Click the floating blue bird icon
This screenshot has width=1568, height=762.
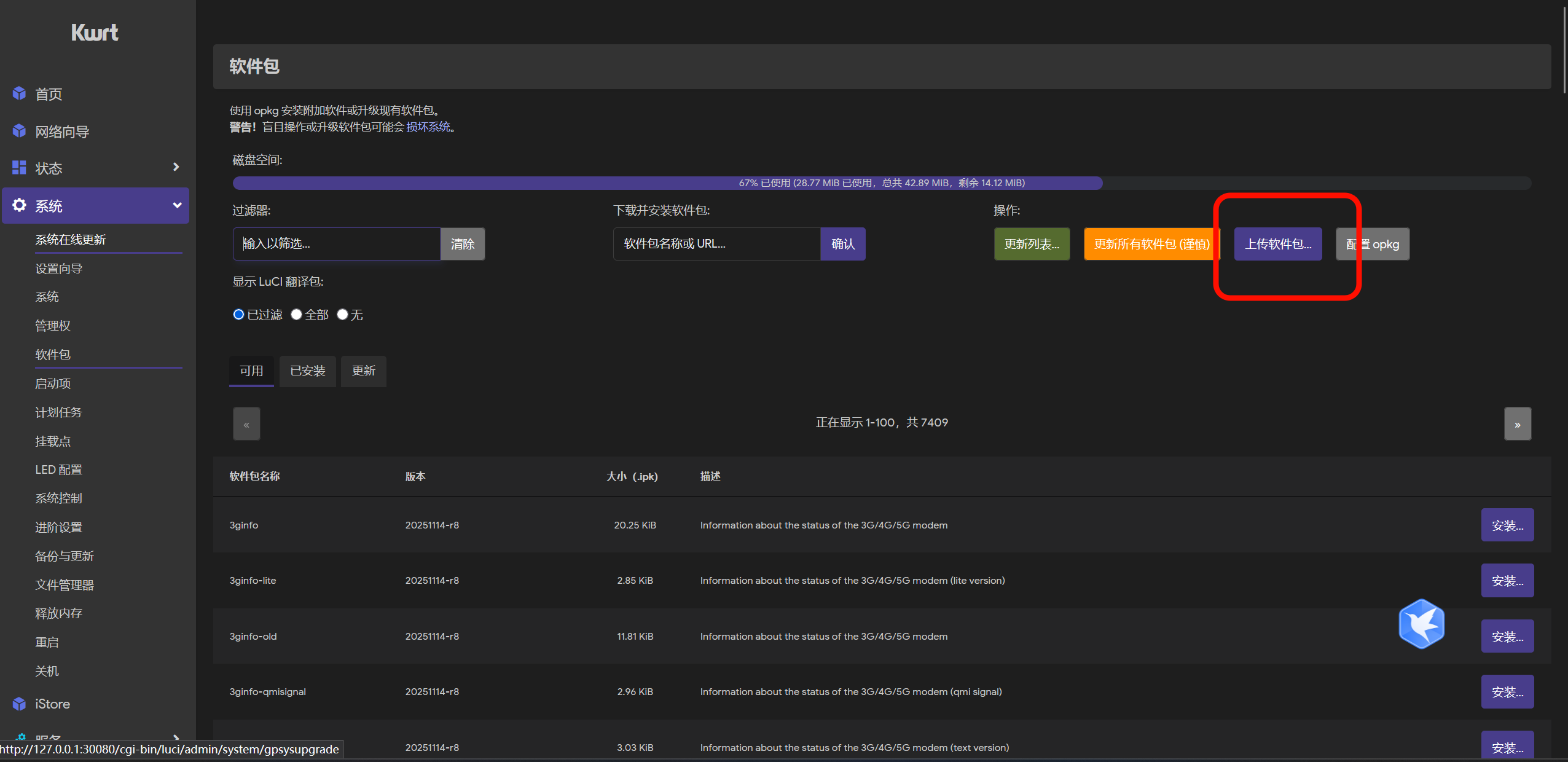[x=1421, y=624]
